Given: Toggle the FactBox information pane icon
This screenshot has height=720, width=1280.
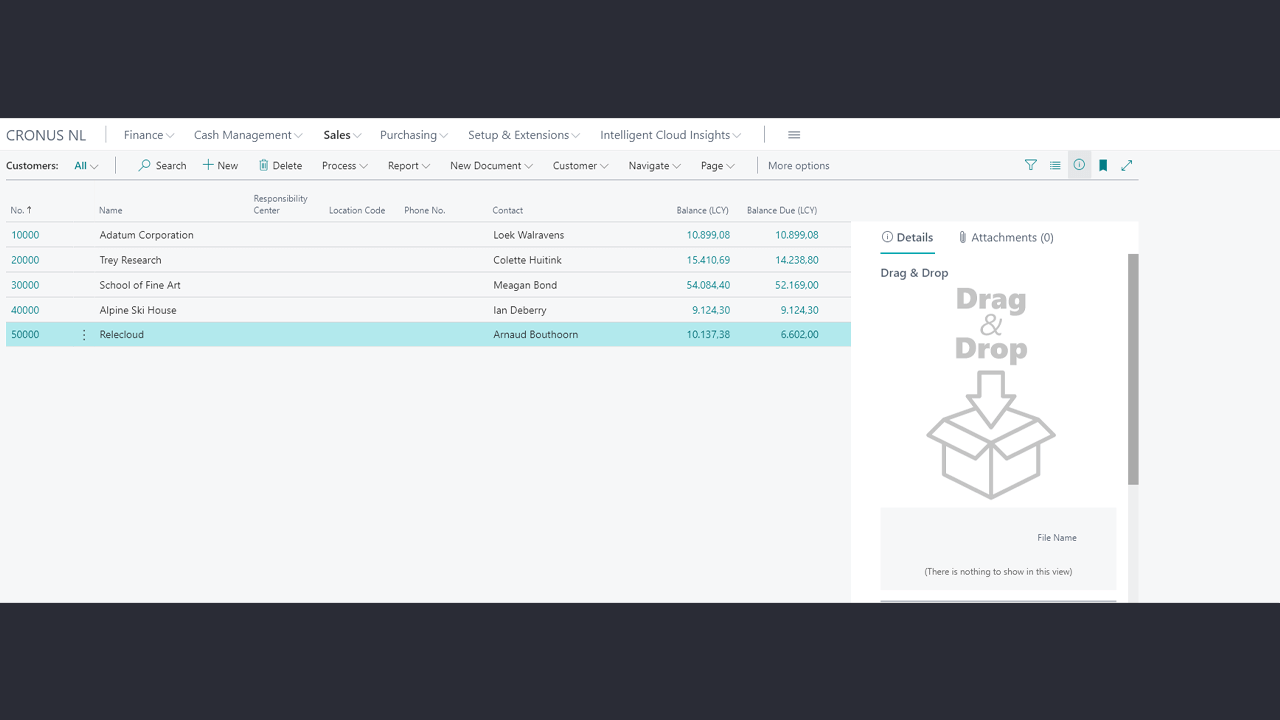Looking at the screenshot, I should (x=1079, y=166).
